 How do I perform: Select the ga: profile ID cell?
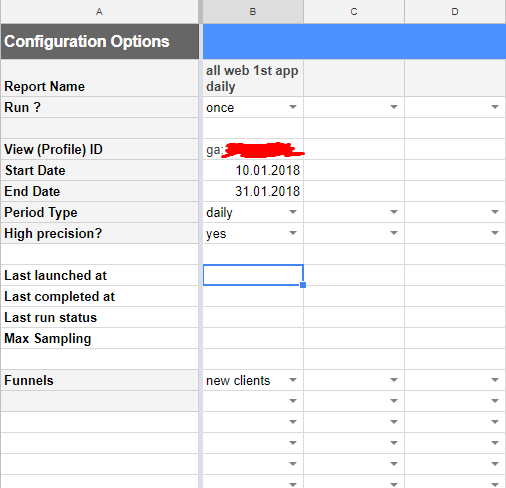pos(253,149)
